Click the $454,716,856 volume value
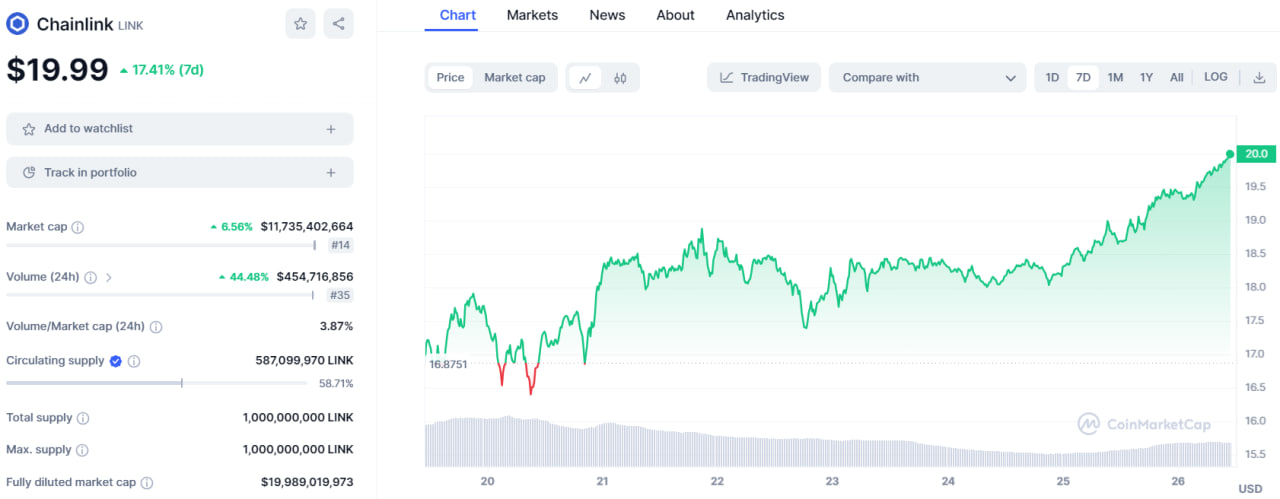Image resolution: width=1280 pixels, height=499 pixels. (x=315, y=277)
